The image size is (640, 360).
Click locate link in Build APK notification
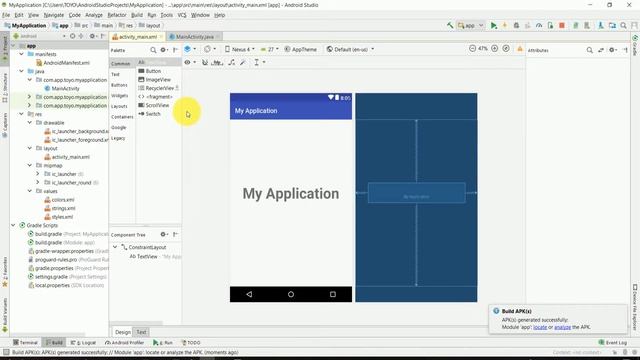540,327
